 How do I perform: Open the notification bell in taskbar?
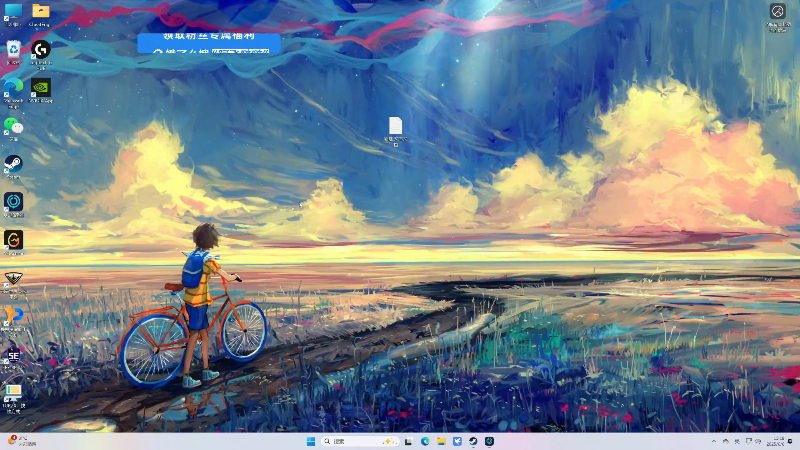(790, 441)
